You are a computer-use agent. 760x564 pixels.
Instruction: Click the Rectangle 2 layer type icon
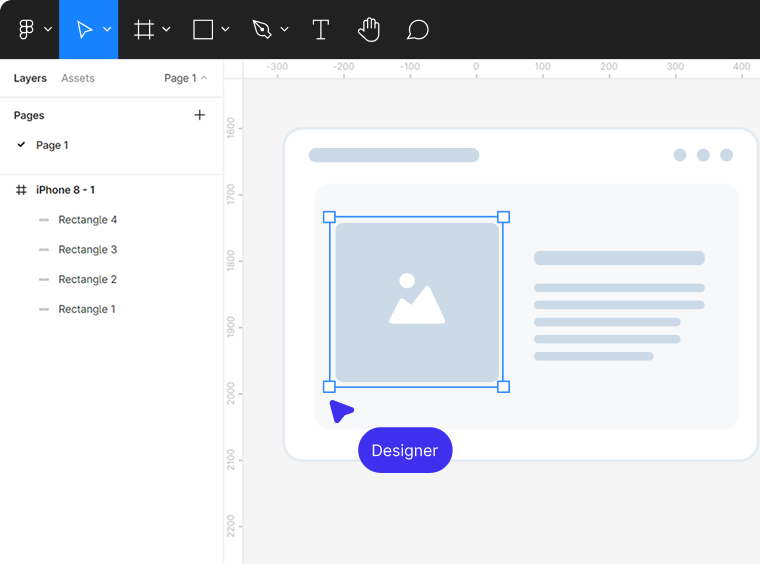coord(44,280)
